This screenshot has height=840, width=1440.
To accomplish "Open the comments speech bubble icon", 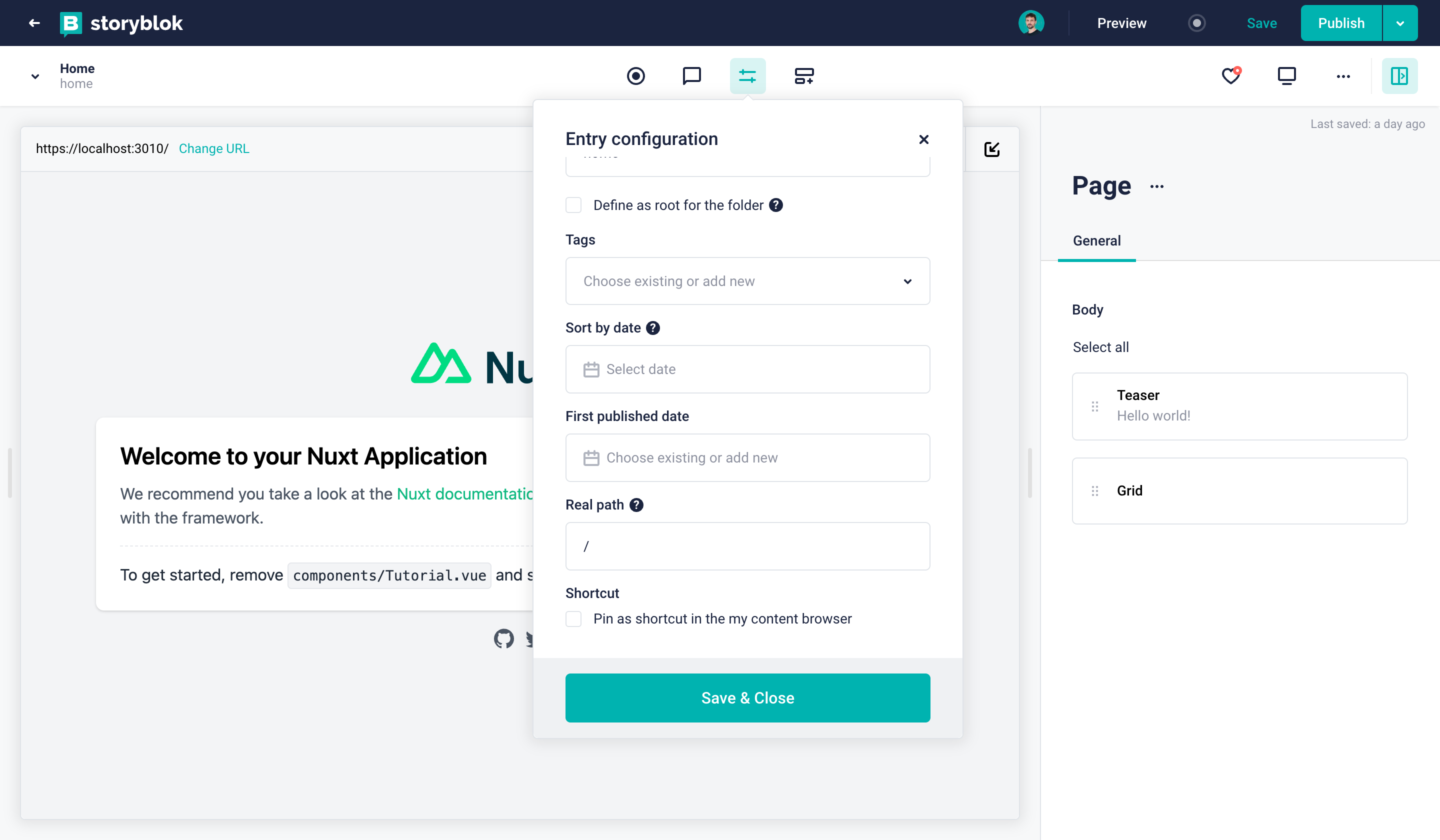I will pos(691,76).
